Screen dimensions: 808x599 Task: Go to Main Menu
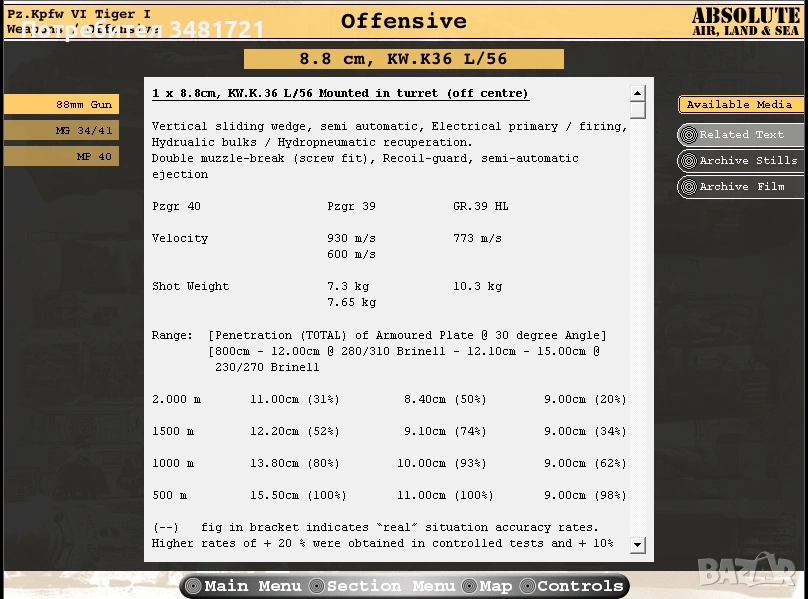[x=253, y=586]
